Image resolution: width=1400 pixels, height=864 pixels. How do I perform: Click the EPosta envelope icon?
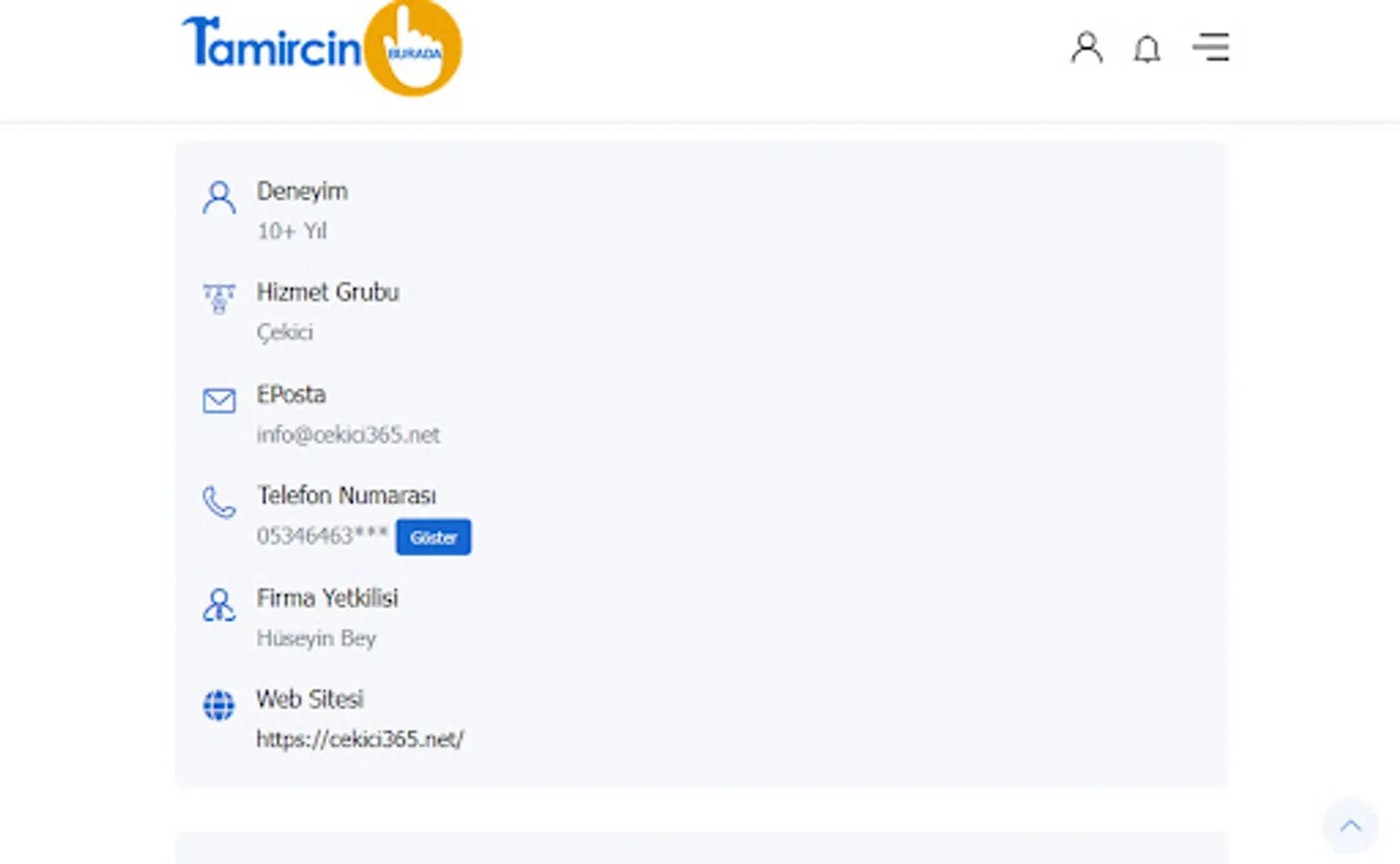pos(219,400)
